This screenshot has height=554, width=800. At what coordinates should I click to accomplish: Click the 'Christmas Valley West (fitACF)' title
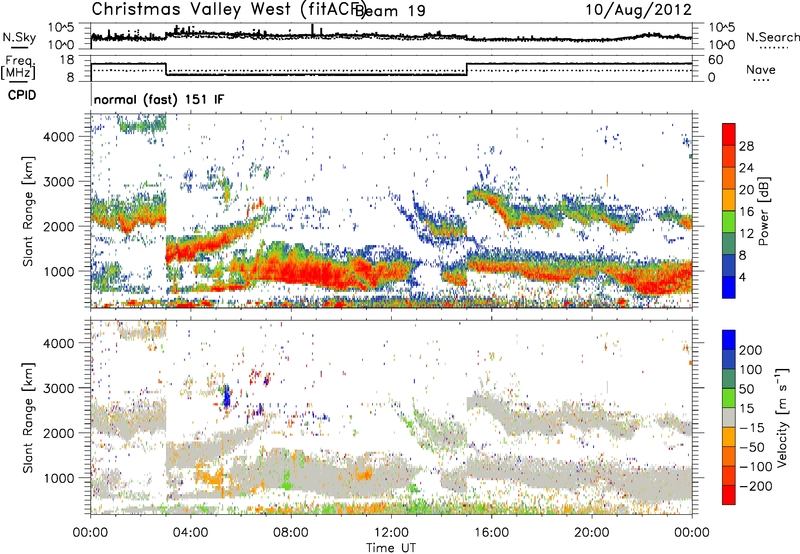tap(228, 9)
